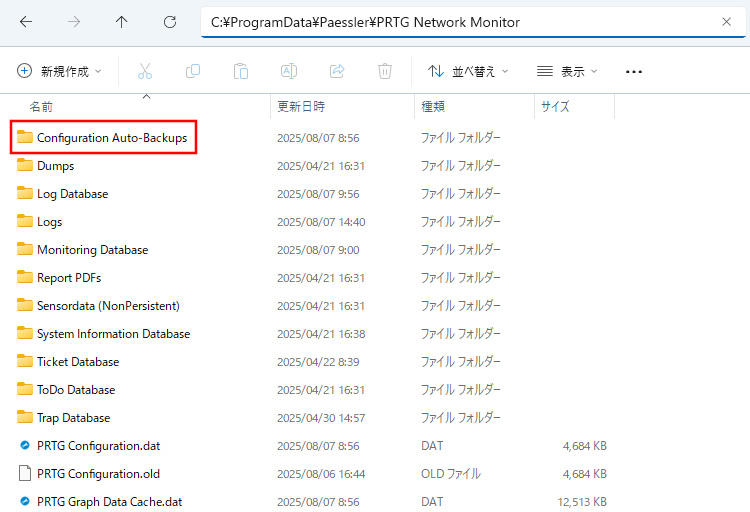The image size is (750, 512).
Task: Select the 'ToDo Database' folder name
Action: pos(76,390)
